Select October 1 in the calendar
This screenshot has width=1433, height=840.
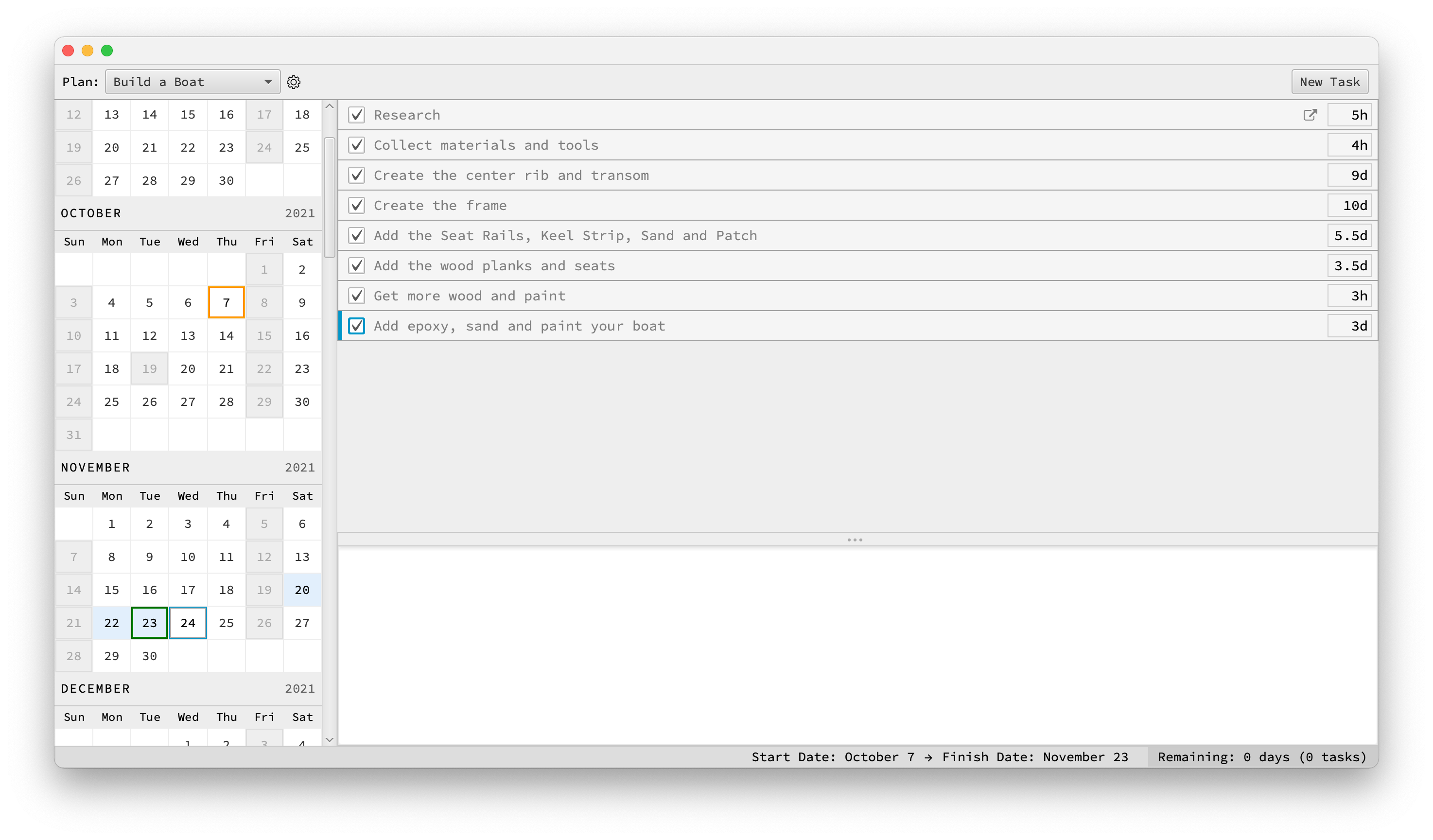264,270
